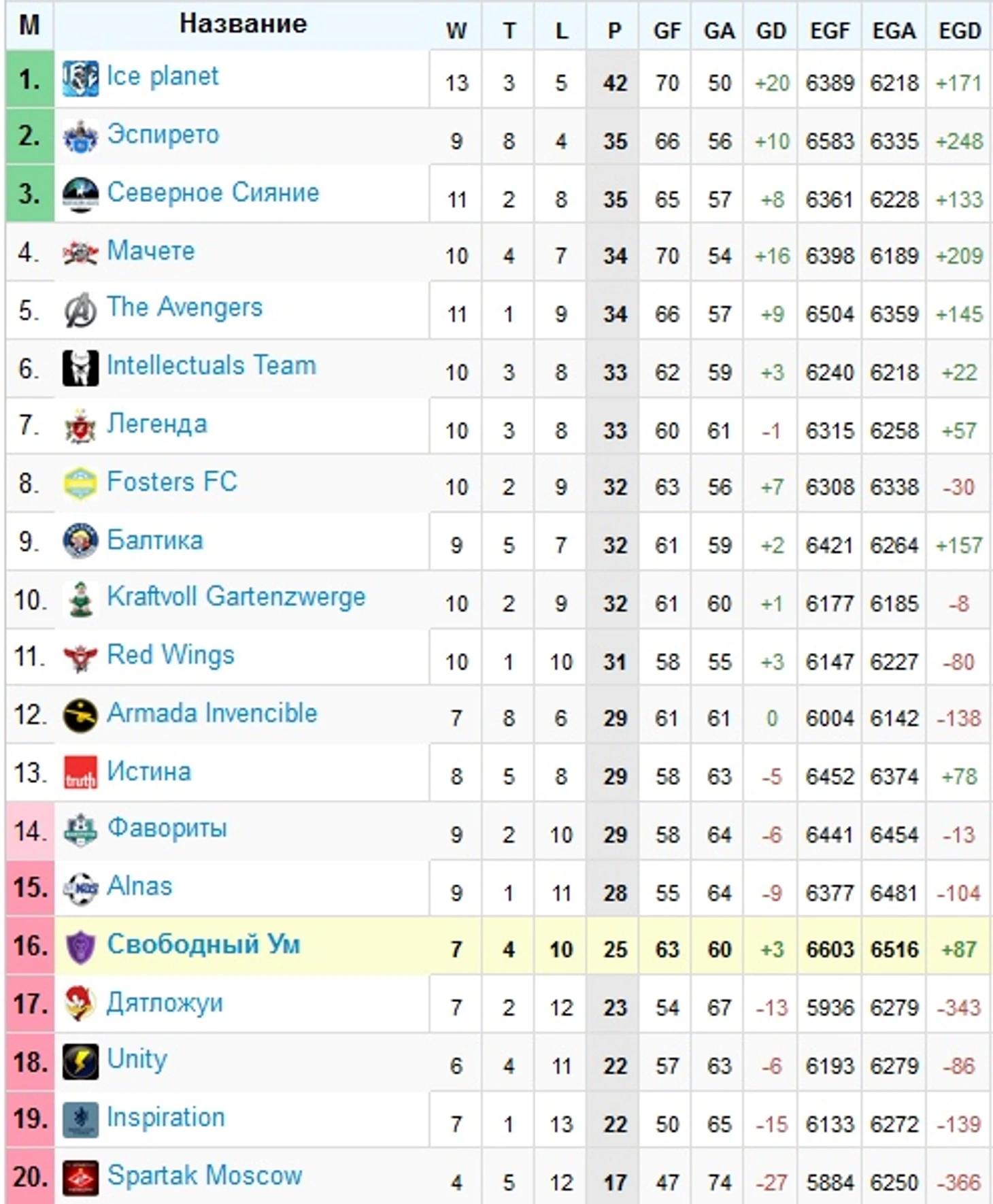Sort table by the P points column header
The height and width of the screenshot is (1204, 993).
614,31
